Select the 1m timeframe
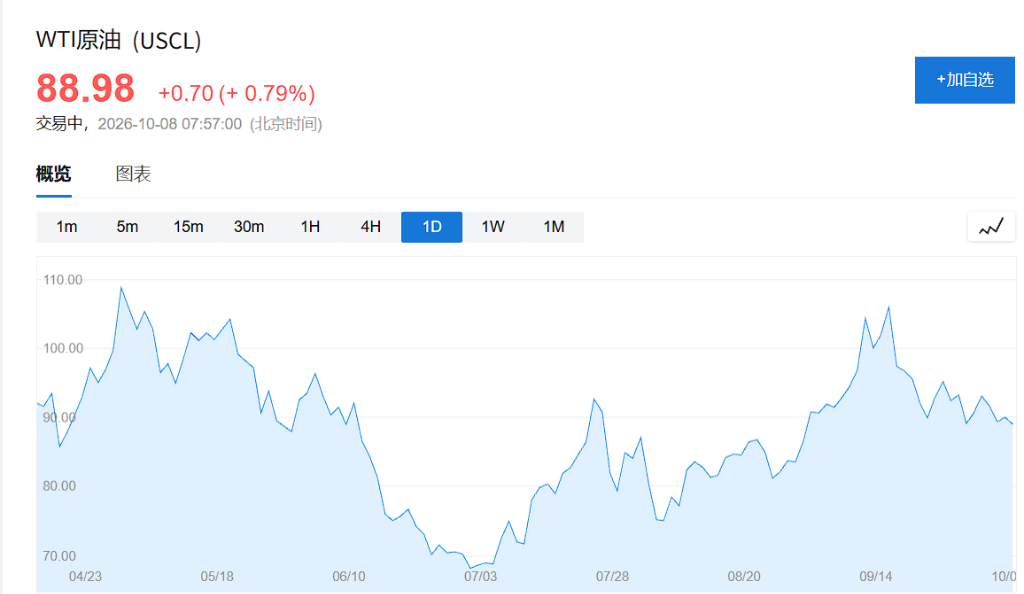The image size is (1024, 594). click(x=67, y=227)
